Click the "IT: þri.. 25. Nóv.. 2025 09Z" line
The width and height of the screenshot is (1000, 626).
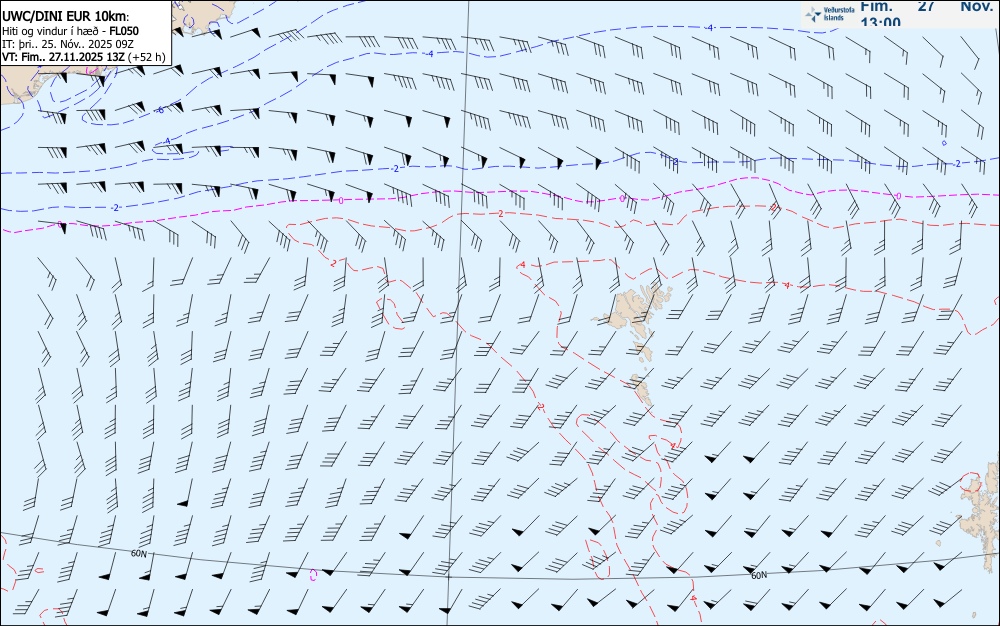click(68, 44)
